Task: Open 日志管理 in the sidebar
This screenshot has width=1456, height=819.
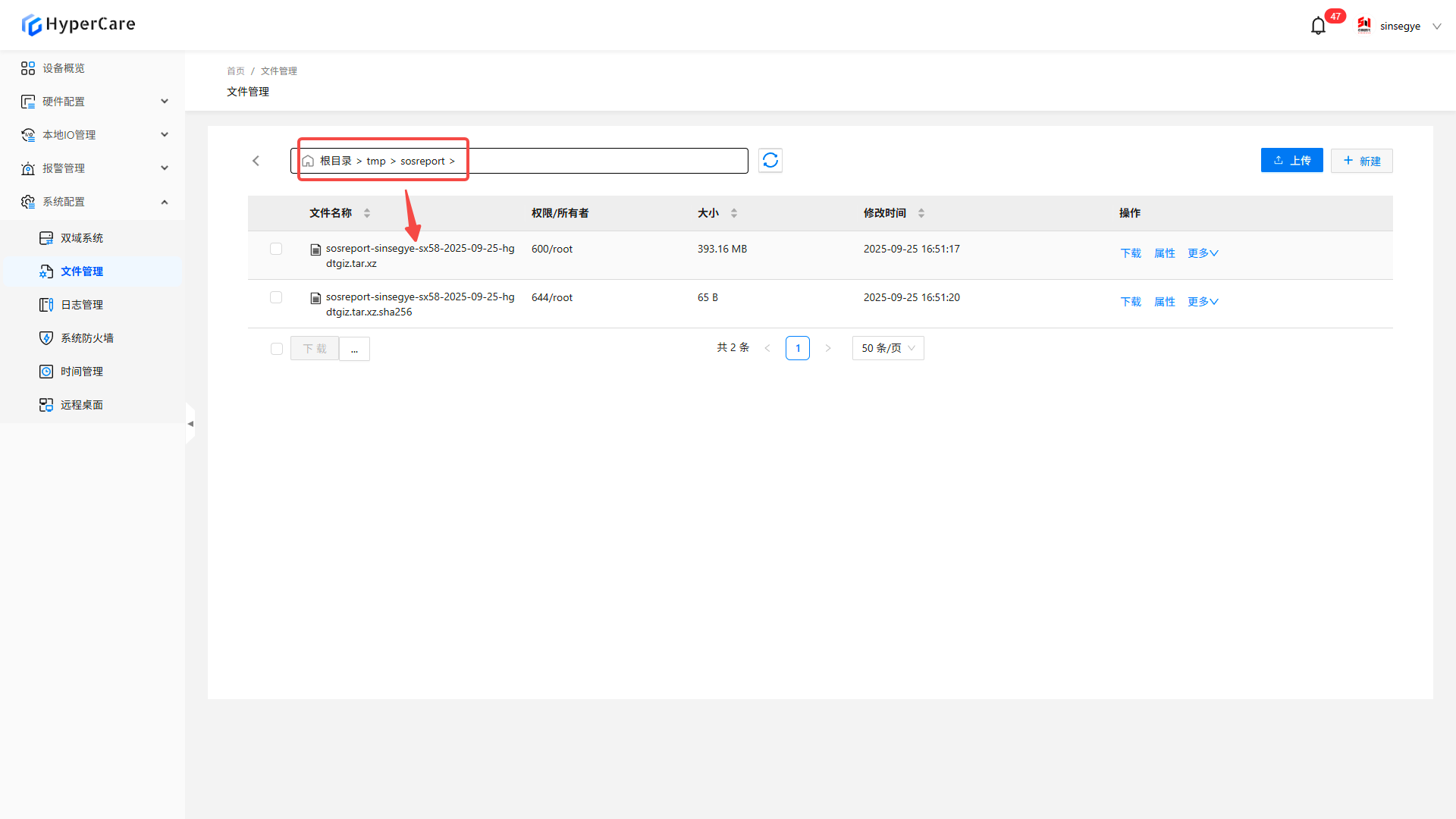Action: 82,305
